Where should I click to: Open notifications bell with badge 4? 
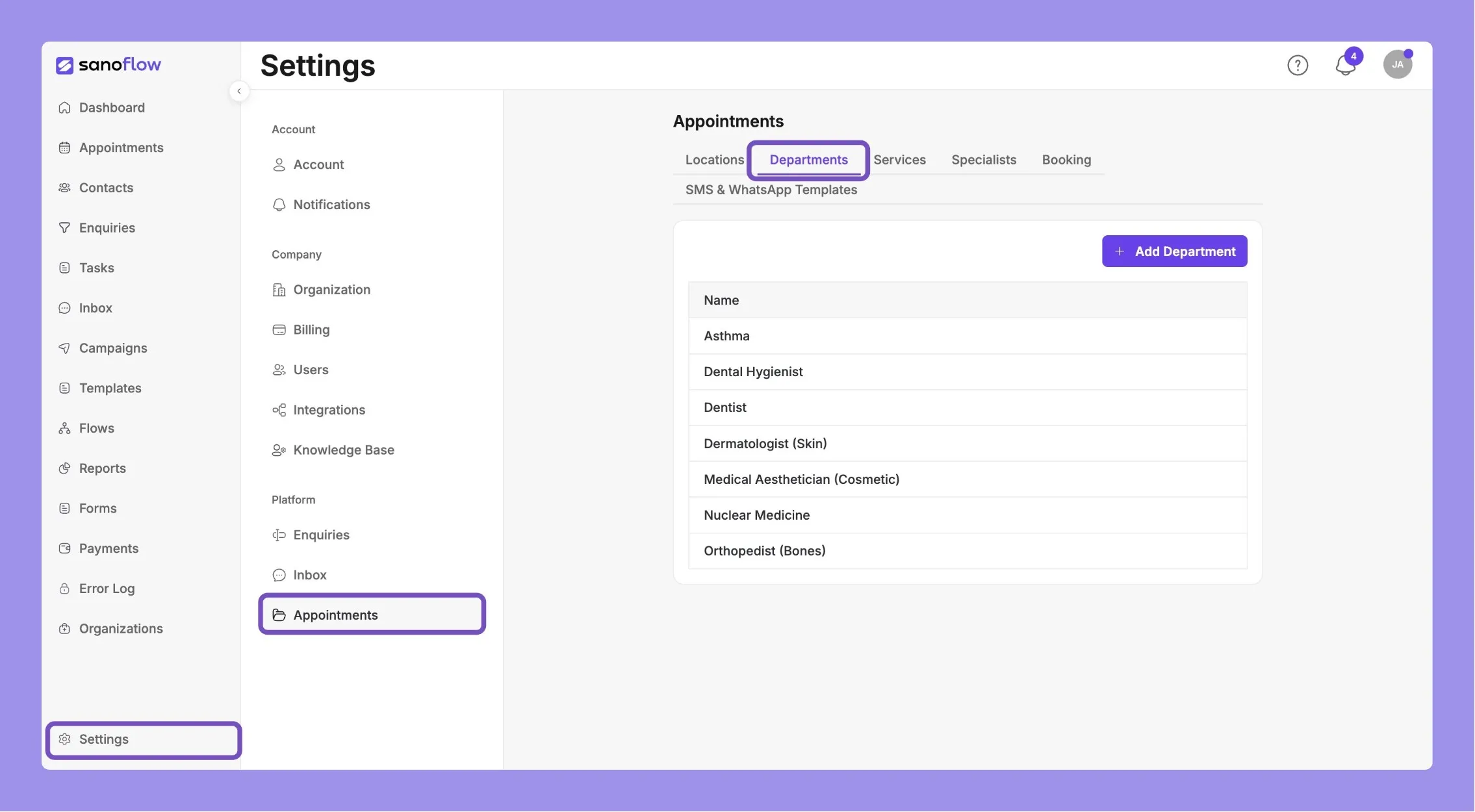click(x=1346, y=64)
